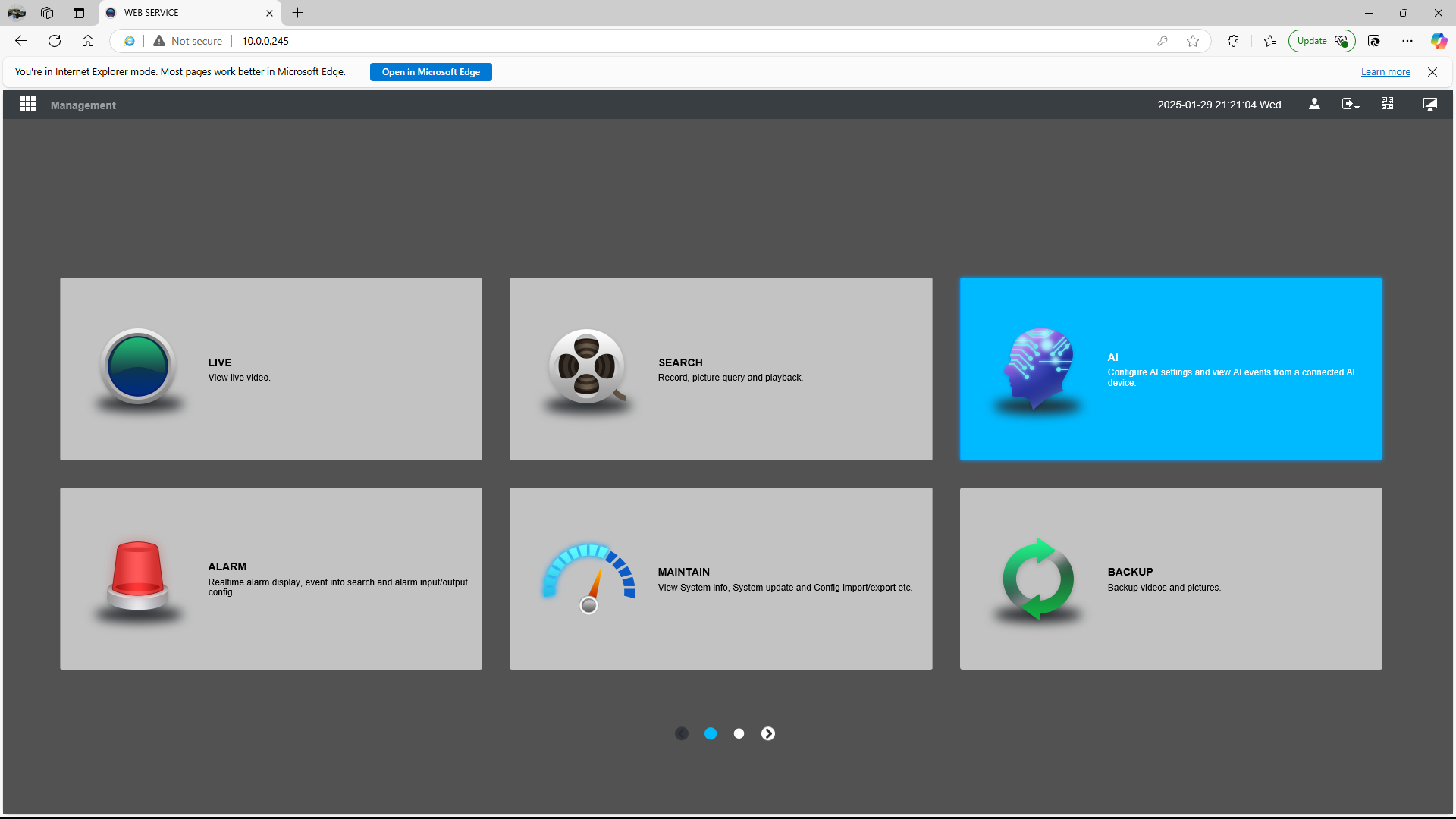Image resolution: width=1456 pixels, height=819 pixels.
Task: Select the first page indicator dot
Action: point(711,733)
